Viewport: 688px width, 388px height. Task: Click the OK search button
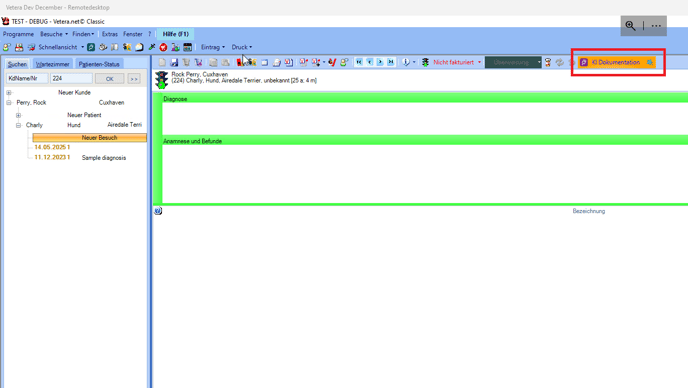point(109,79)
